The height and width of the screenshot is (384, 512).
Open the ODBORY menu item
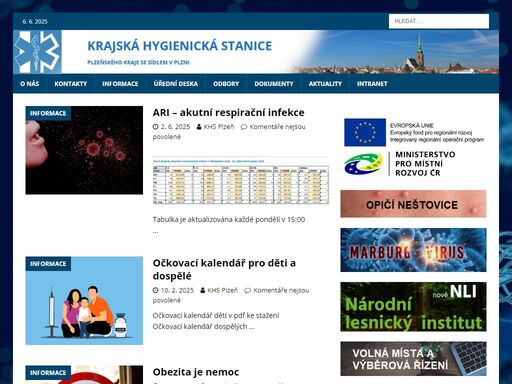226,84
